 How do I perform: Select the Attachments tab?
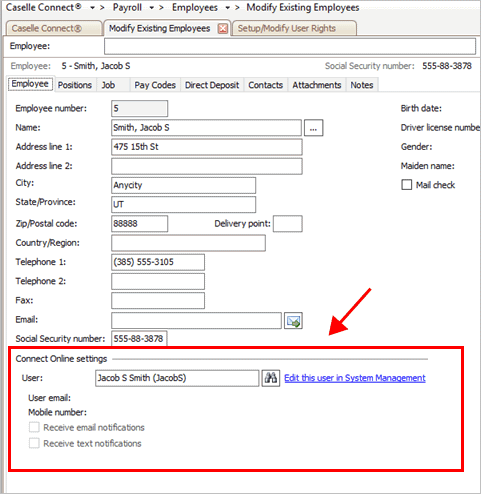click(317, 85)
